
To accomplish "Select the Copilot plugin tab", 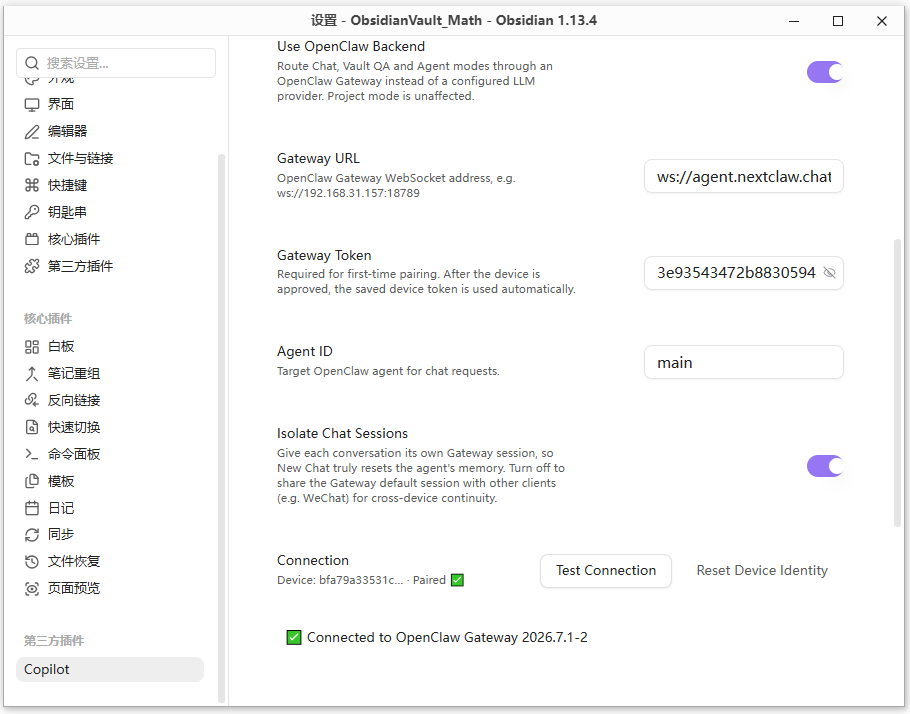I will click(110, 669).
